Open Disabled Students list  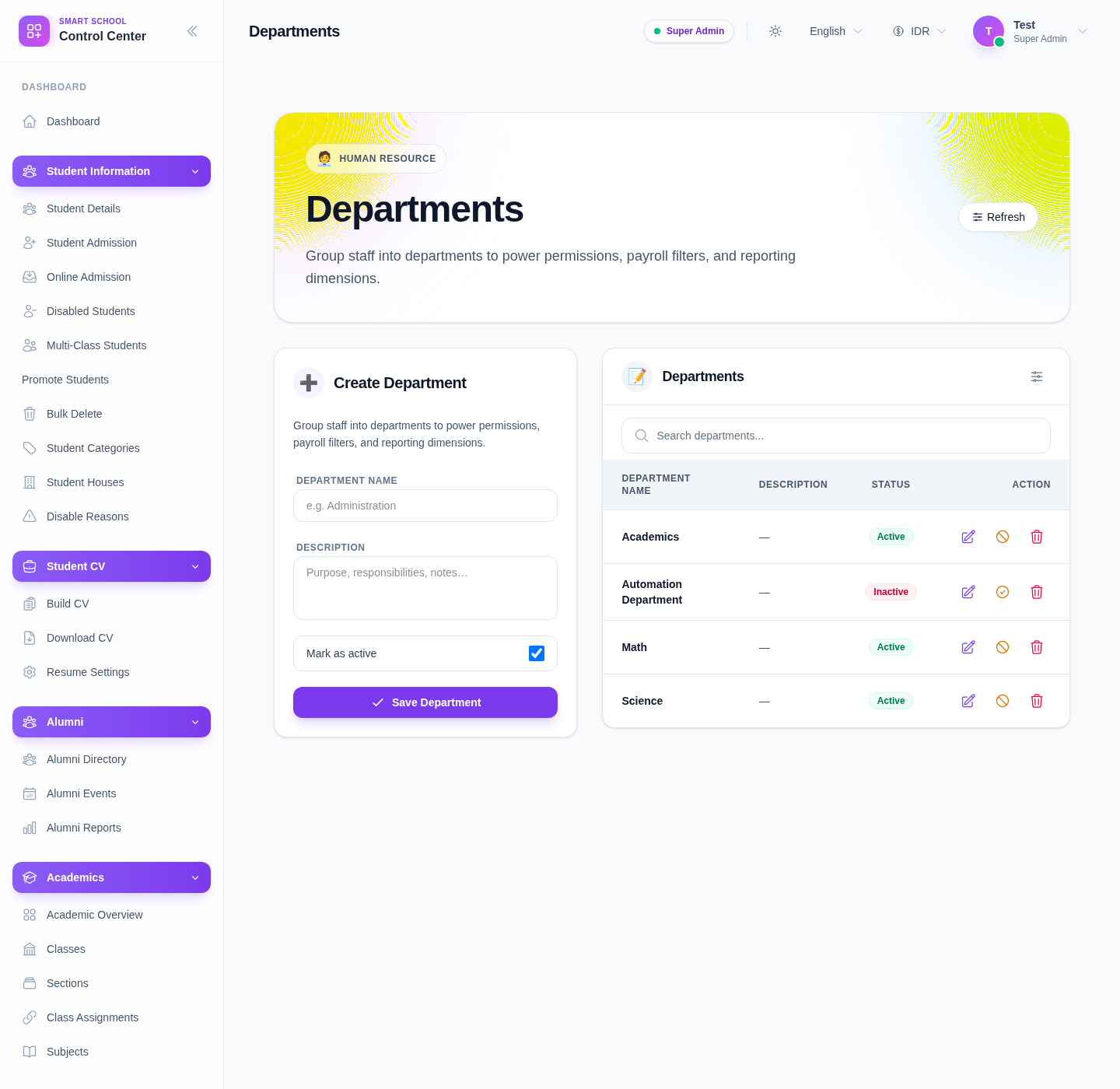click(x=111, y=311)
